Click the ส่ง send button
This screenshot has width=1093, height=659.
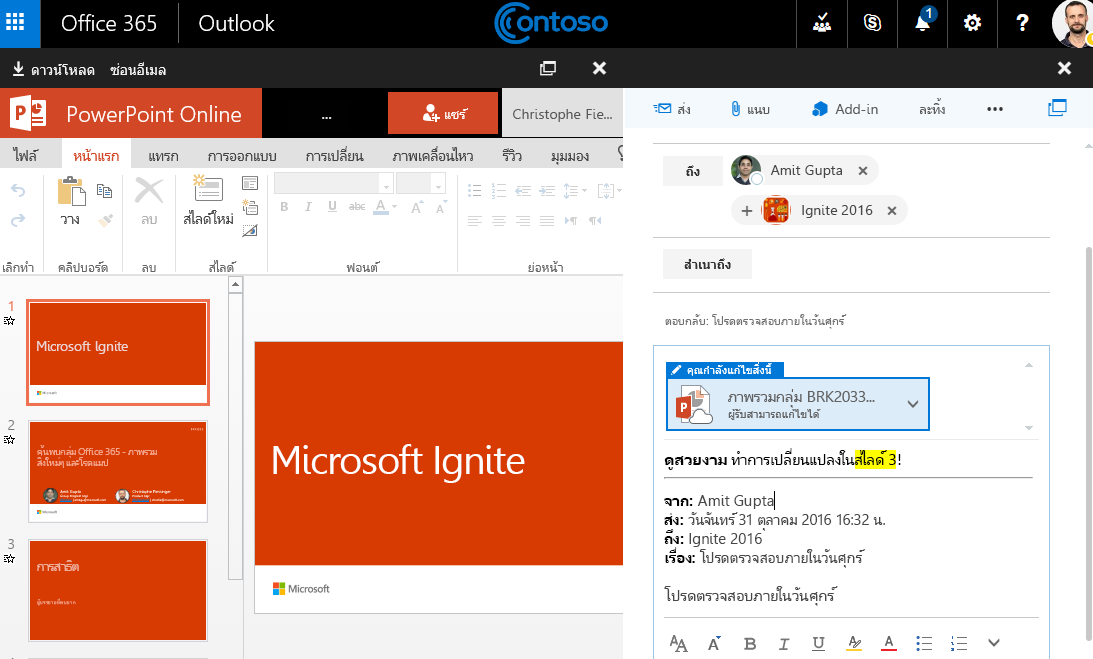[x=672, y=109]
